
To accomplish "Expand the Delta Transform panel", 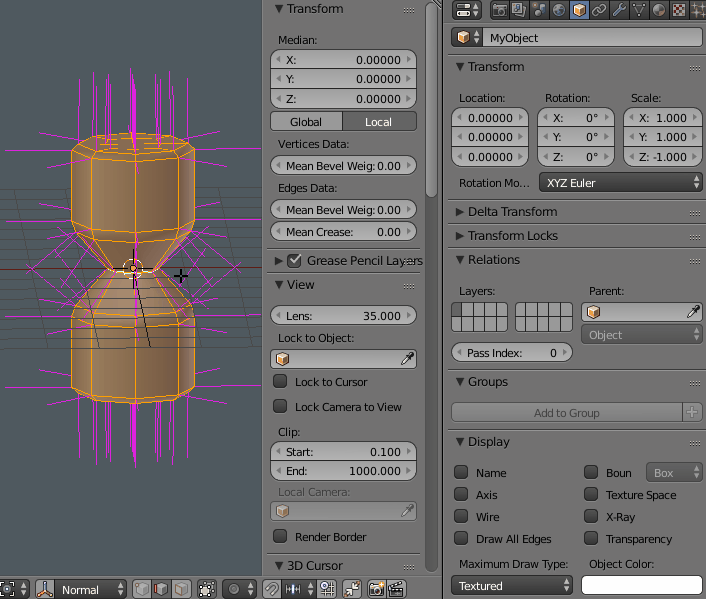I will tap(460, 212).
